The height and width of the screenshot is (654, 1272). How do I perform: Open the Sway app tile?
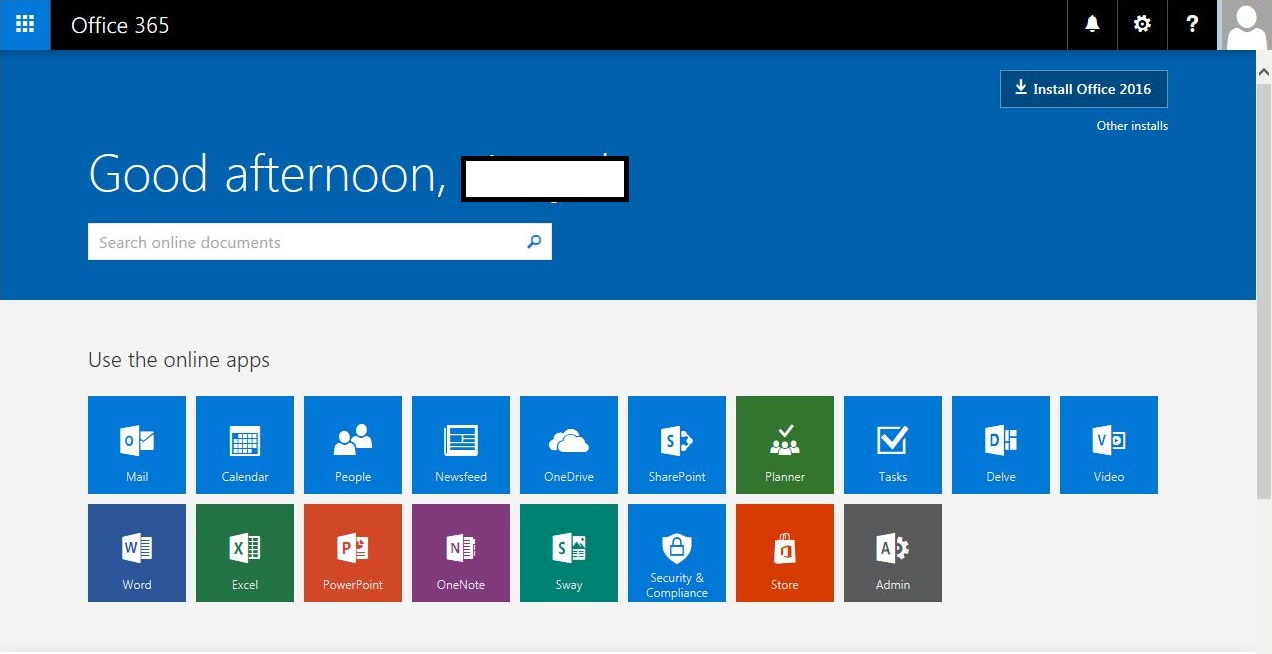(569, 553)
